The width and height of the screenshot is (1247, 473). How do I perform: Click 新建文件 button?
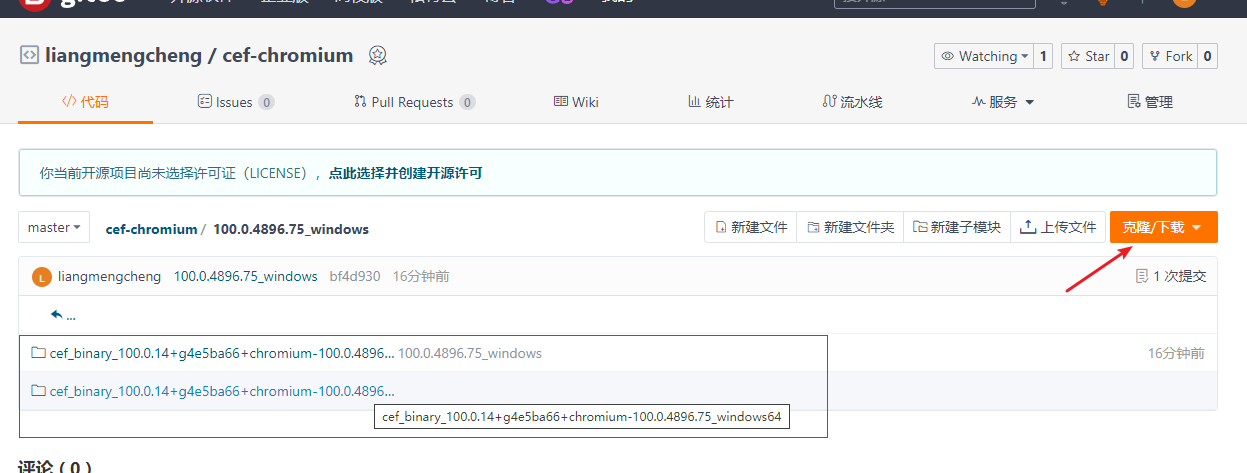[751, 227]
